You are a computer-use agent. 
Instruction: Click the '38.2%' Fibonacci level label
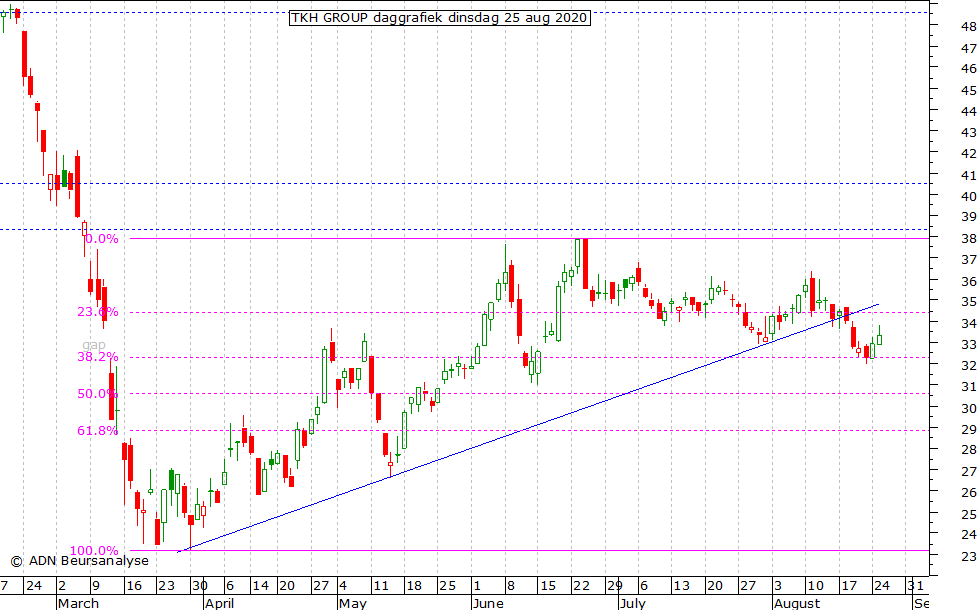(98, 357)
